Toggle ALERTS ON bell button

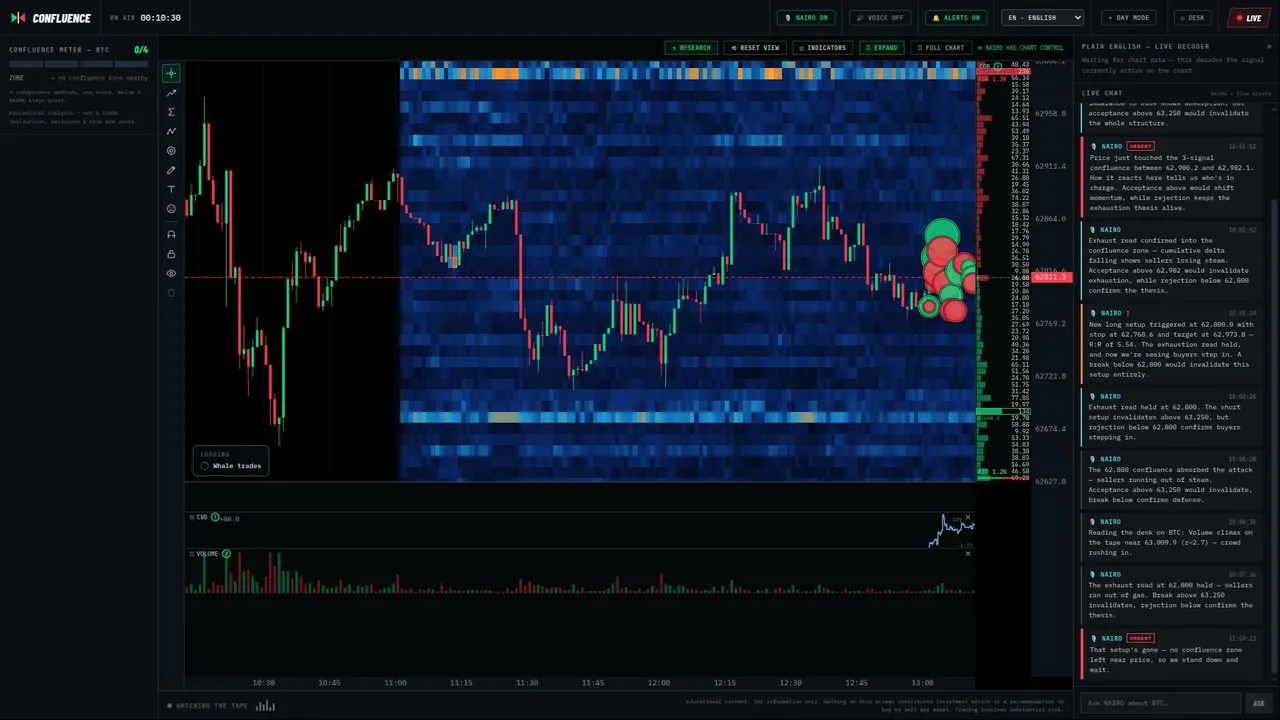point(956,18)
